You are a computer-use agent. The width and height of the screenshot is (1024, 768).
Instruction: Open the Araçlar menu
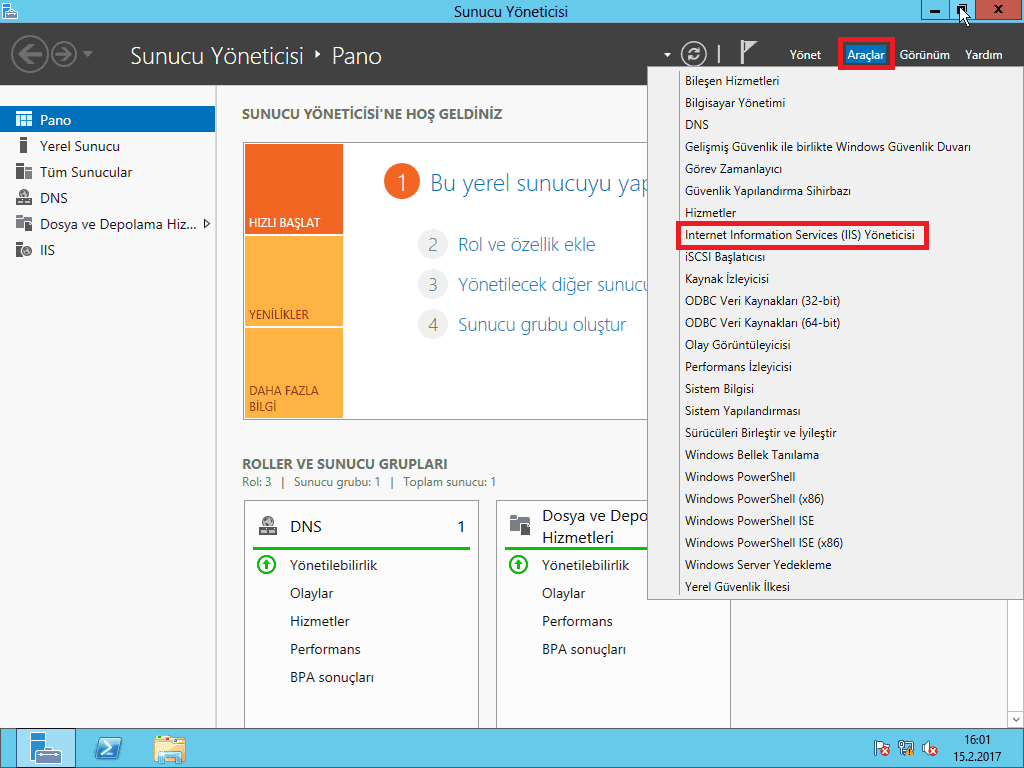click(865, 55)
